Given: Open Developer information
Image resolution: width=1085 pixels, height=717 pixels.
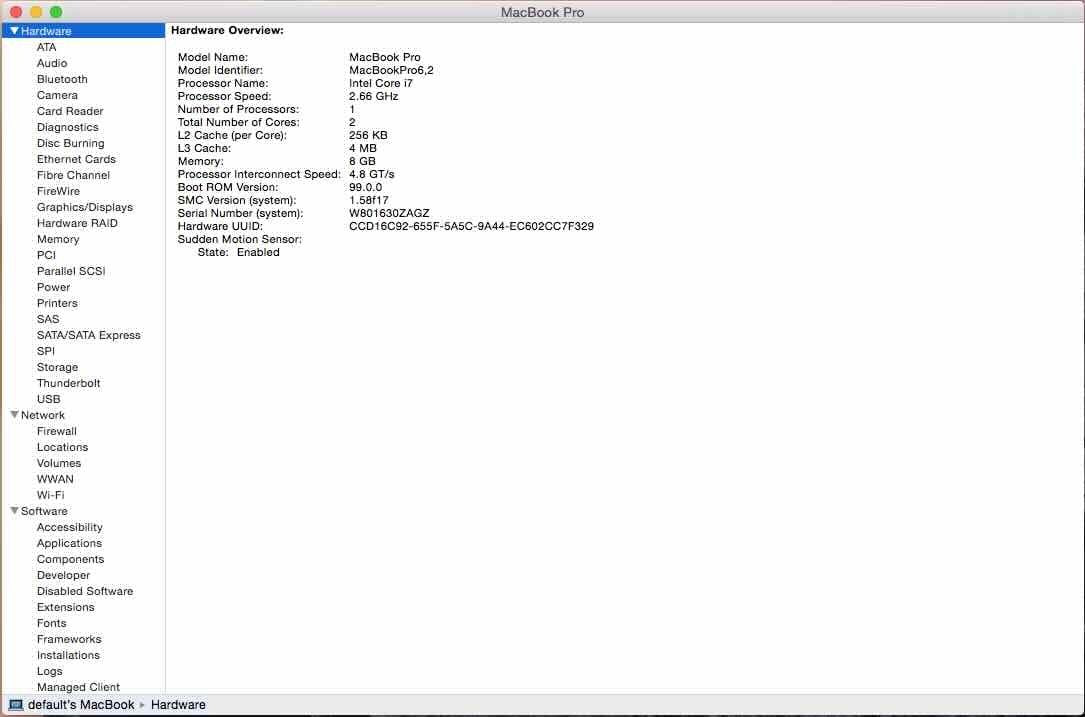Looking at the screenshot, I should tap(64, 575).
